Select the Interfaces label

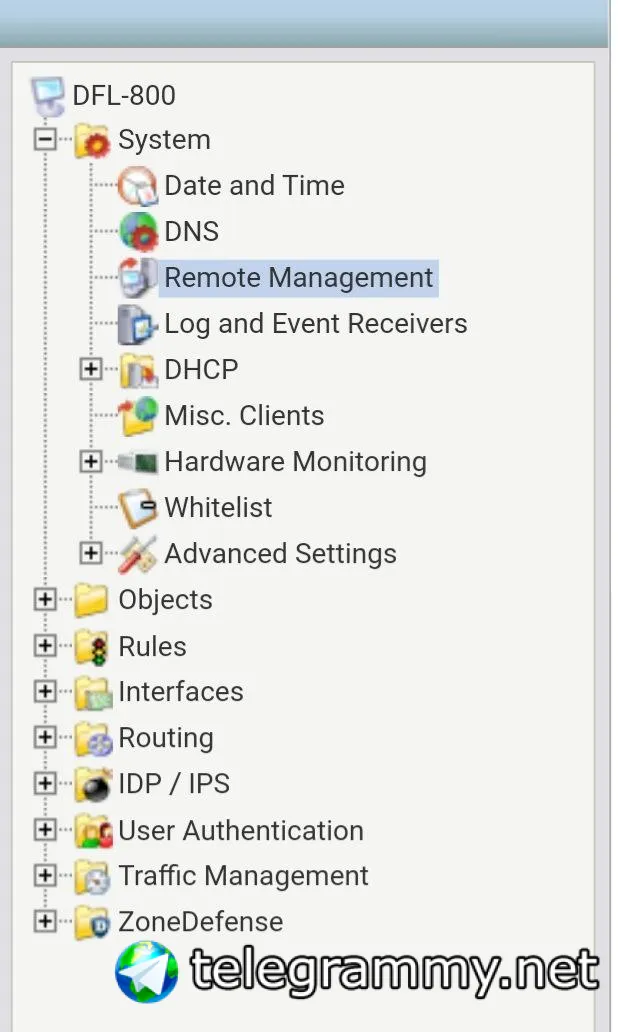[x=181, y=692]
